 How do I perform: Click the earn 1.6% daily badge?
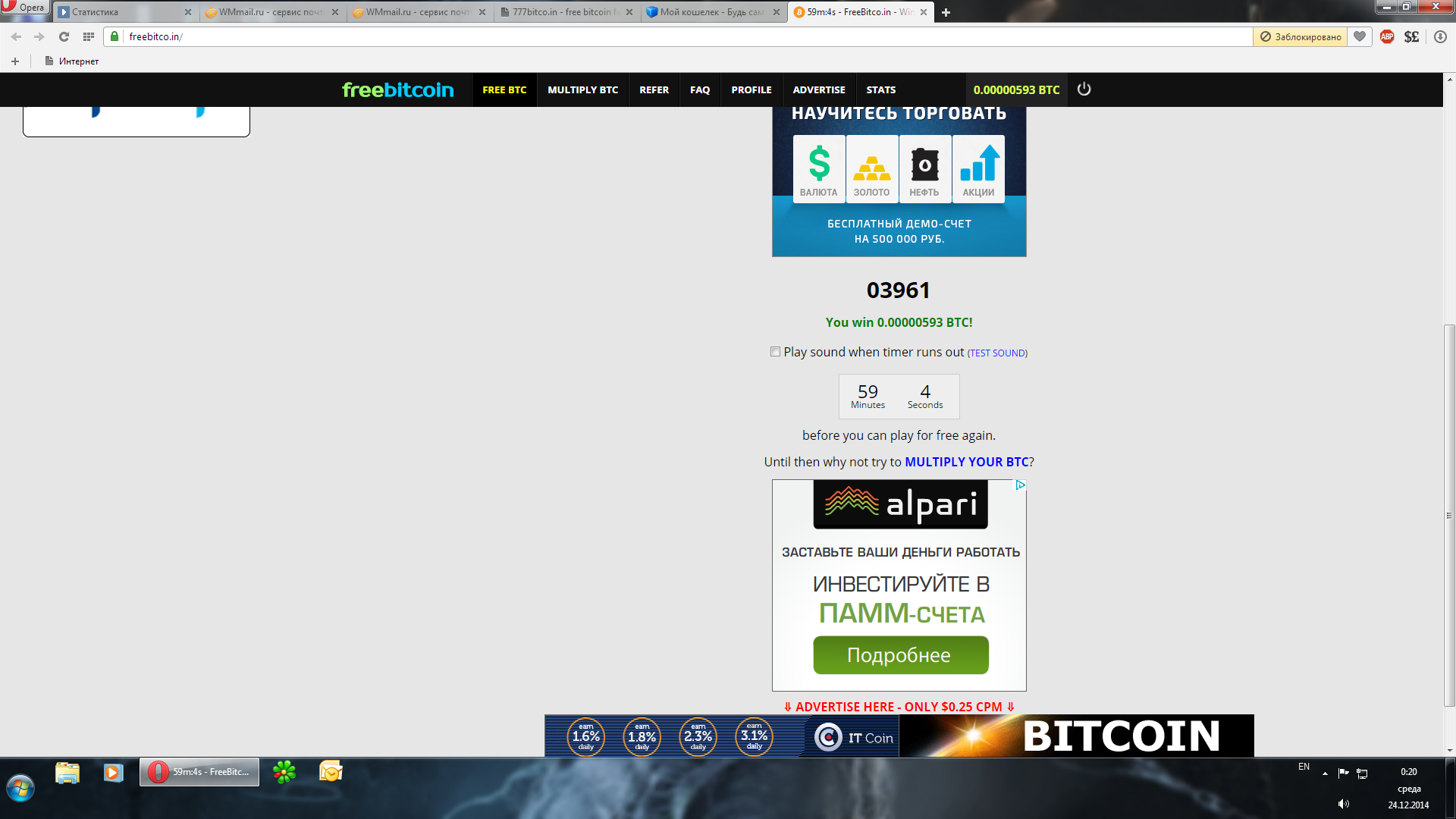click(x=586, y=737)
